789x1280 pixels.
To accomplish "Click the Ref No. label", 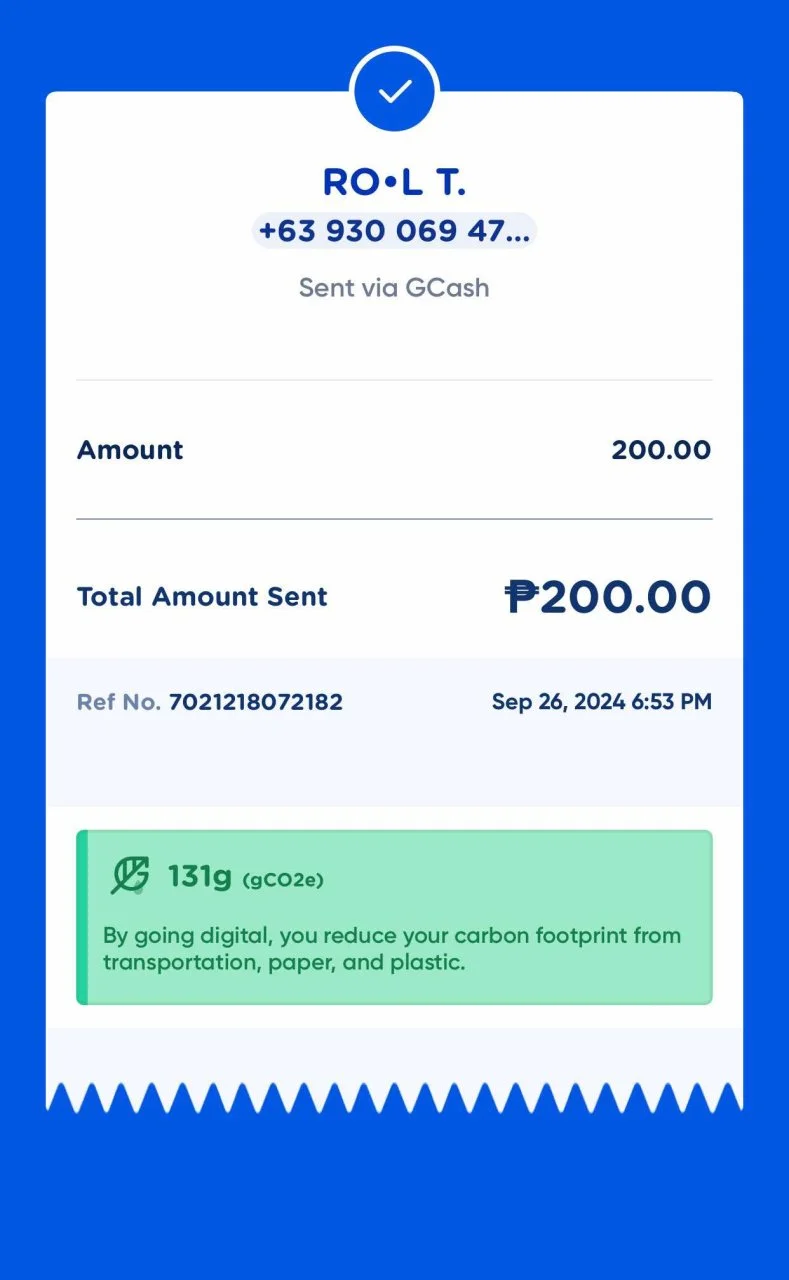I will [118, 702].
